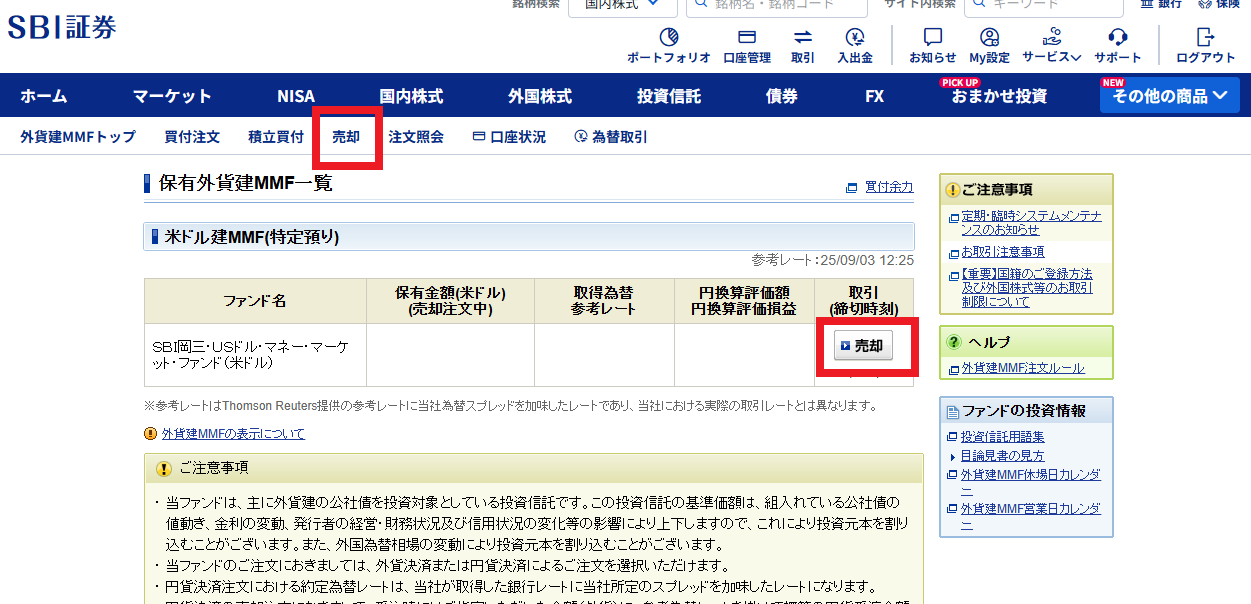
Task: Click the ログアウト logout icon
Action: (x=1206, y=46)
